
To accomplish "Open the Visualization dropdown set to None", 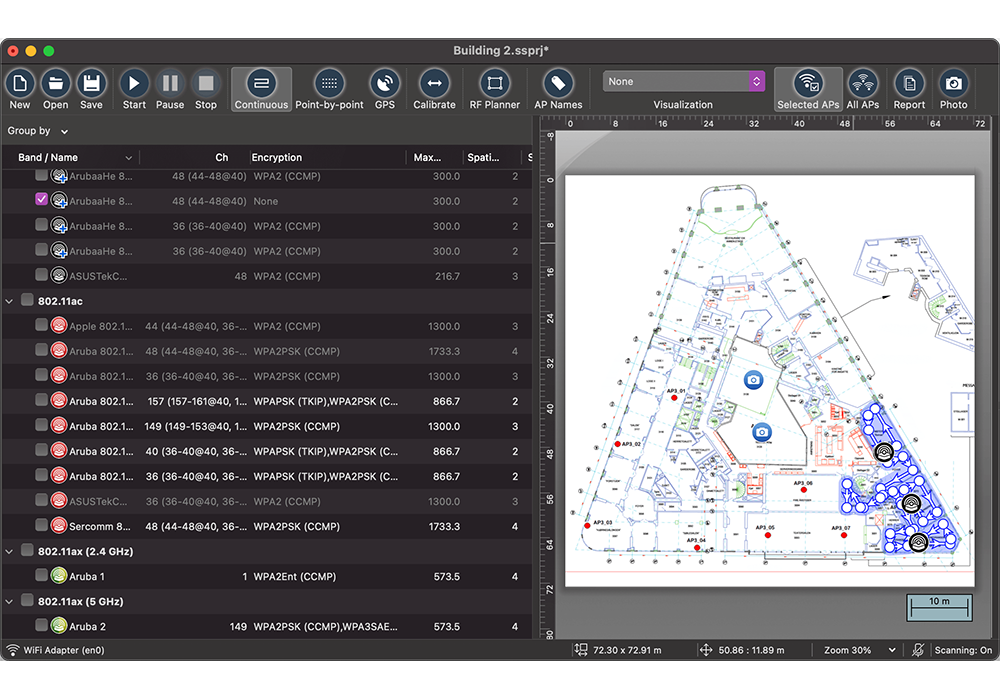I will pyautogui.click(x=683, y=82).
